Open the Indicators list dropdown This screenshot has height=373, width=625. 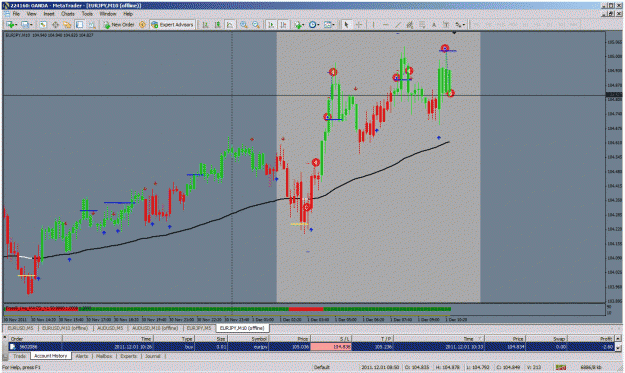tap(299, 25)
